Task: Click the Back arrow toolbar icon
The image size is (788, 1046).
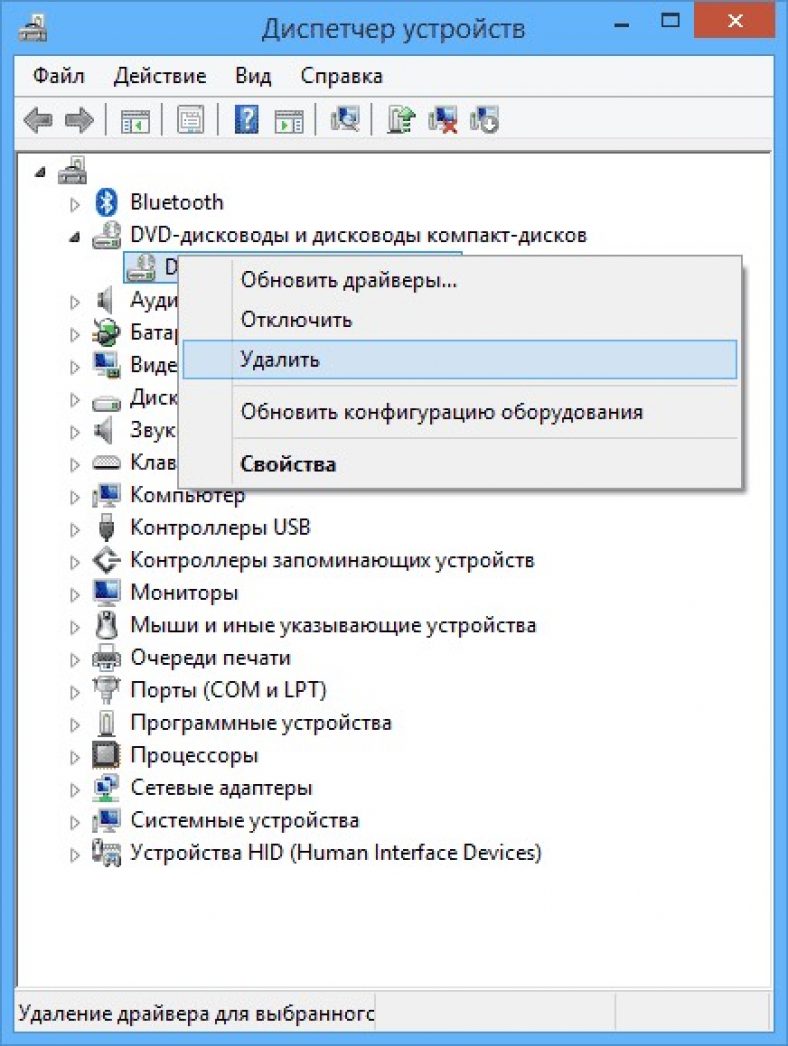Action: pos(37,120)
